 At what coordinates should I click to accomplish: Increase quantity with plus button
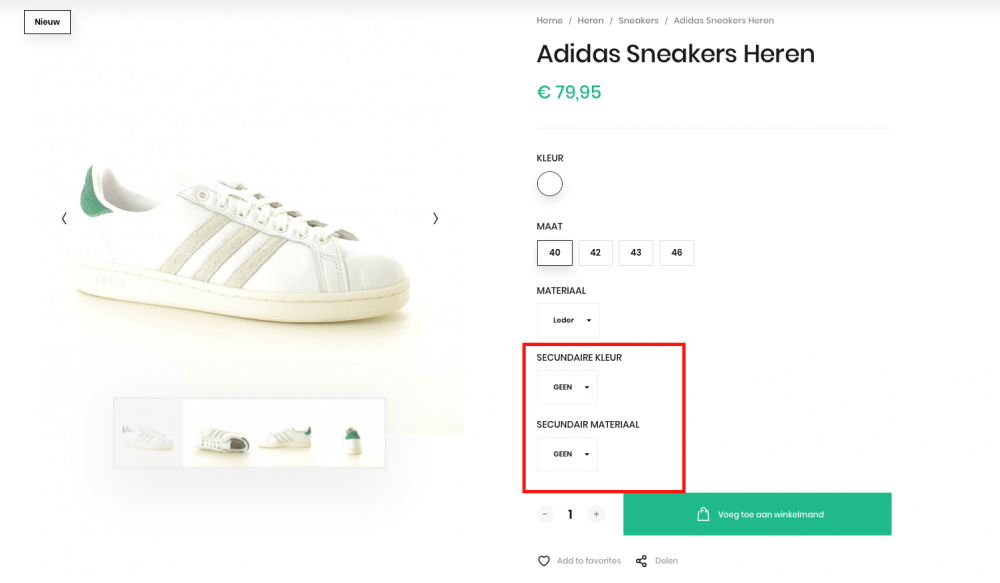[596, 514]
